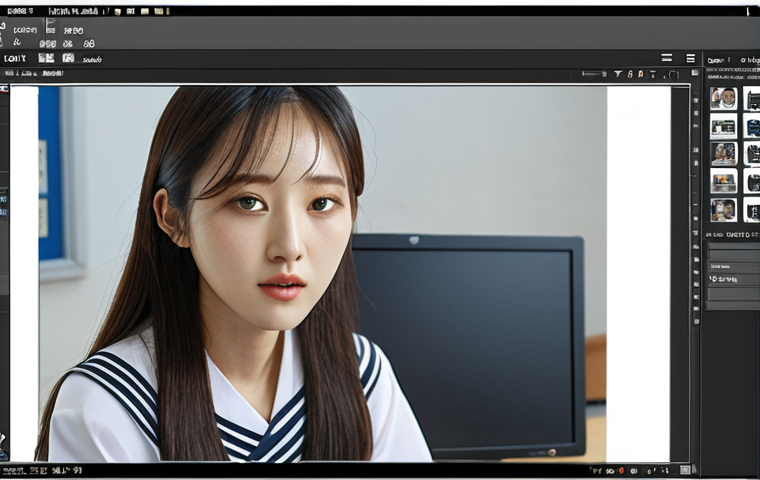Viewport: 760px width, 480px height.
Task: Click the three-line hamburger menu icon
Action: 691,58
